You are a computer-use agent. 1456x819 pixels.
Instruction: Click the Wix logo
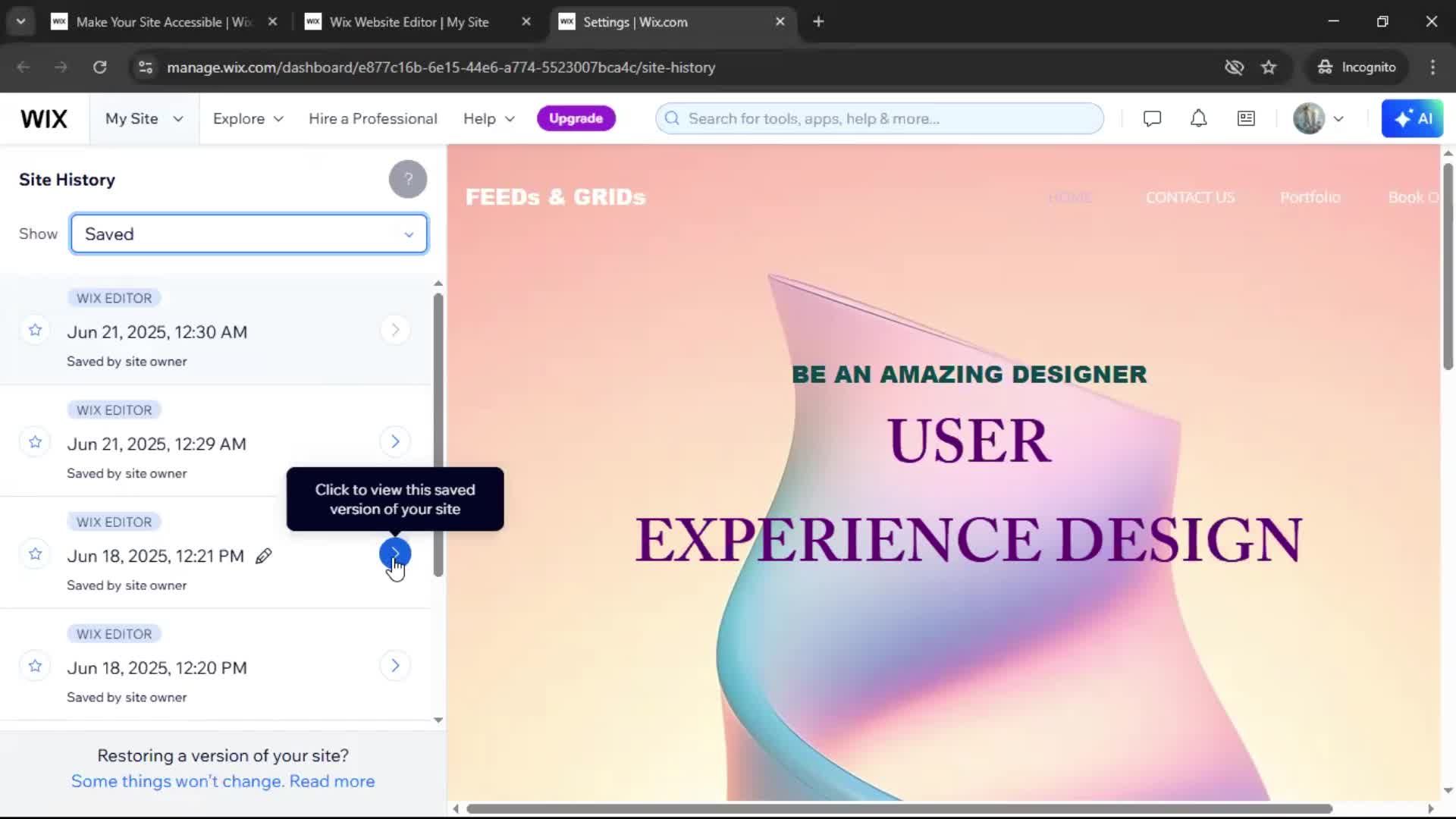coord(44,119)
